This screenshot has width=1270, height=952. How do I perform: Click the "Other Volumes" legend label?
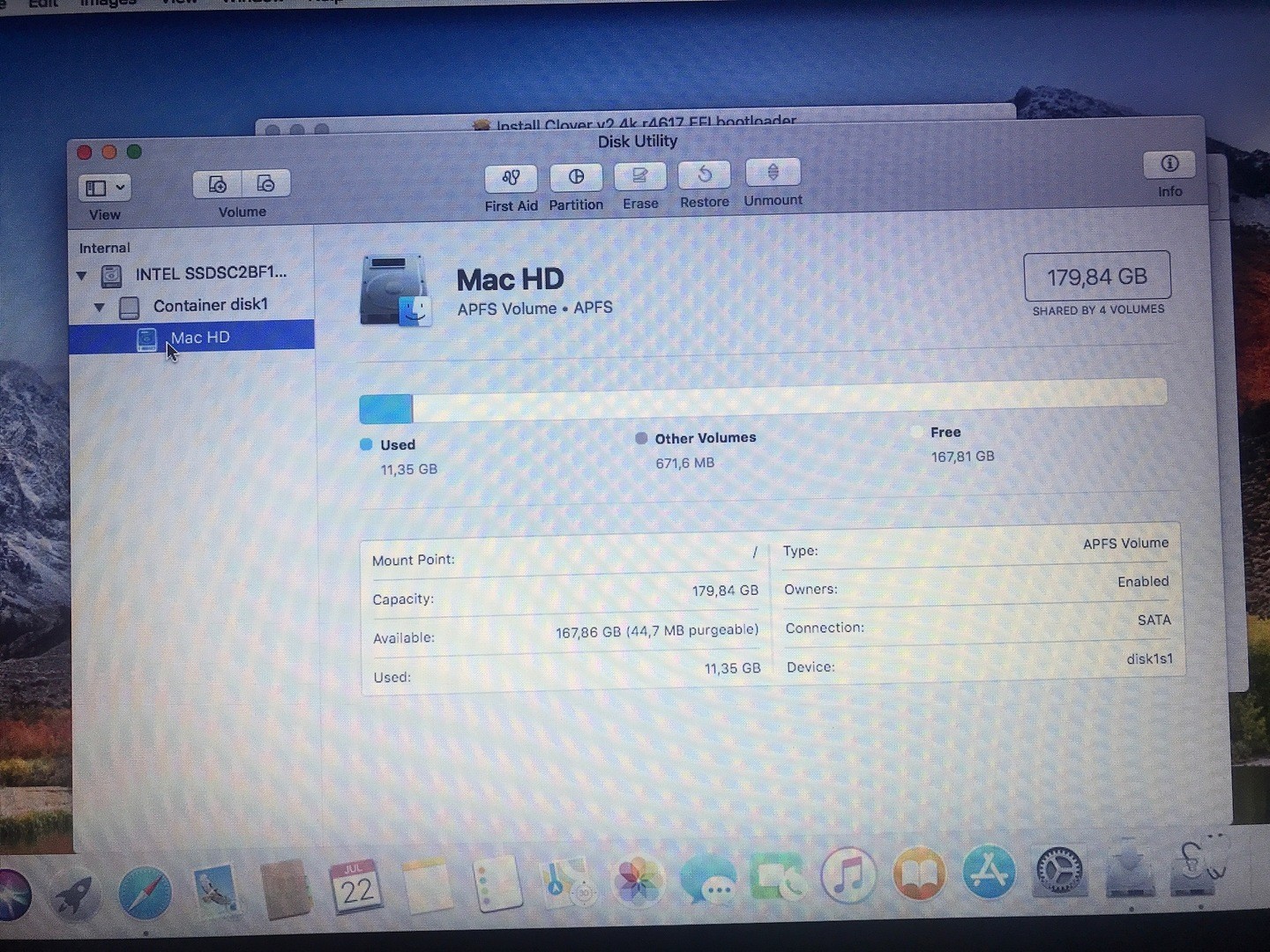706,438
